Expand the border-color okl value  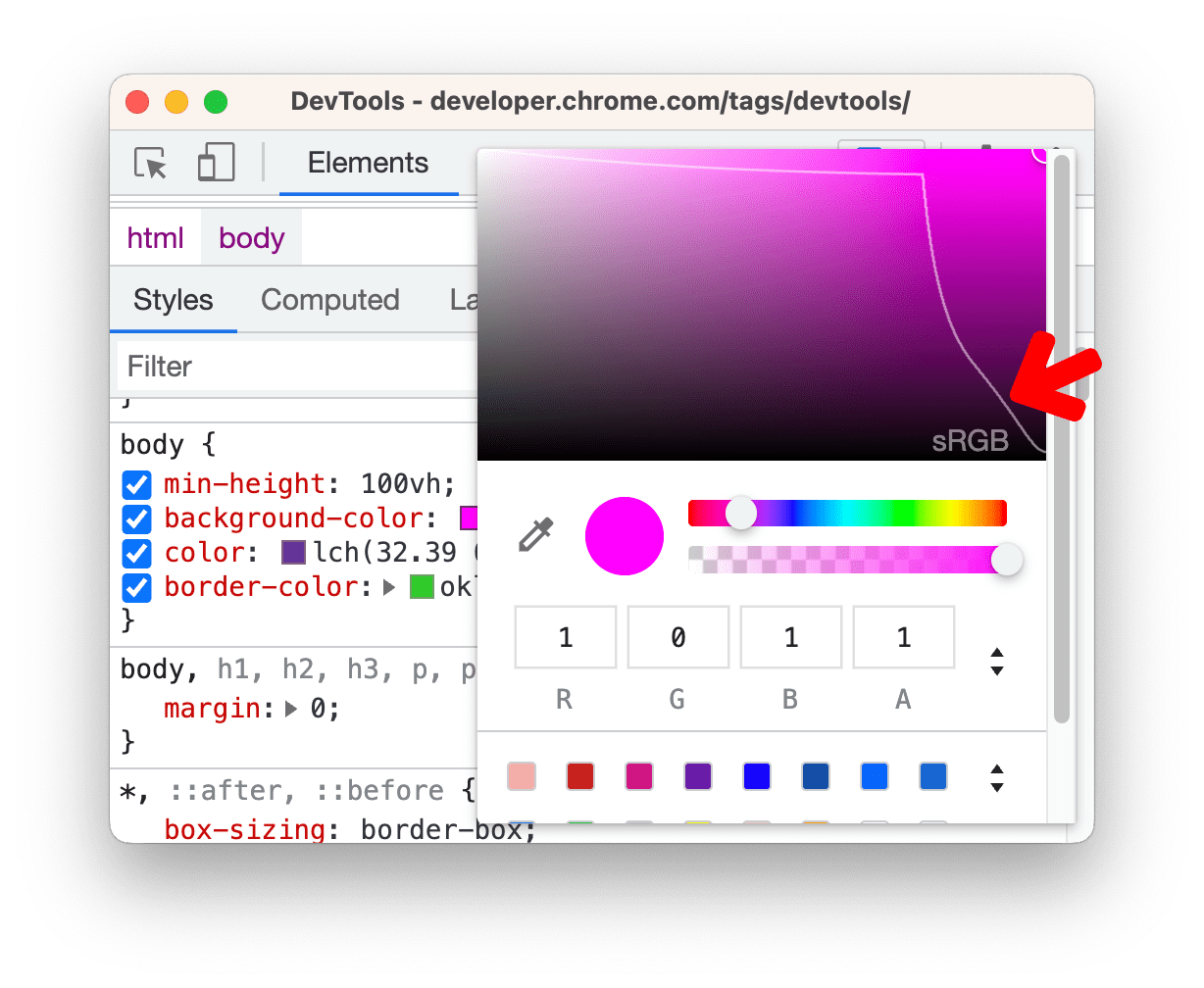(x=390, y=587)
